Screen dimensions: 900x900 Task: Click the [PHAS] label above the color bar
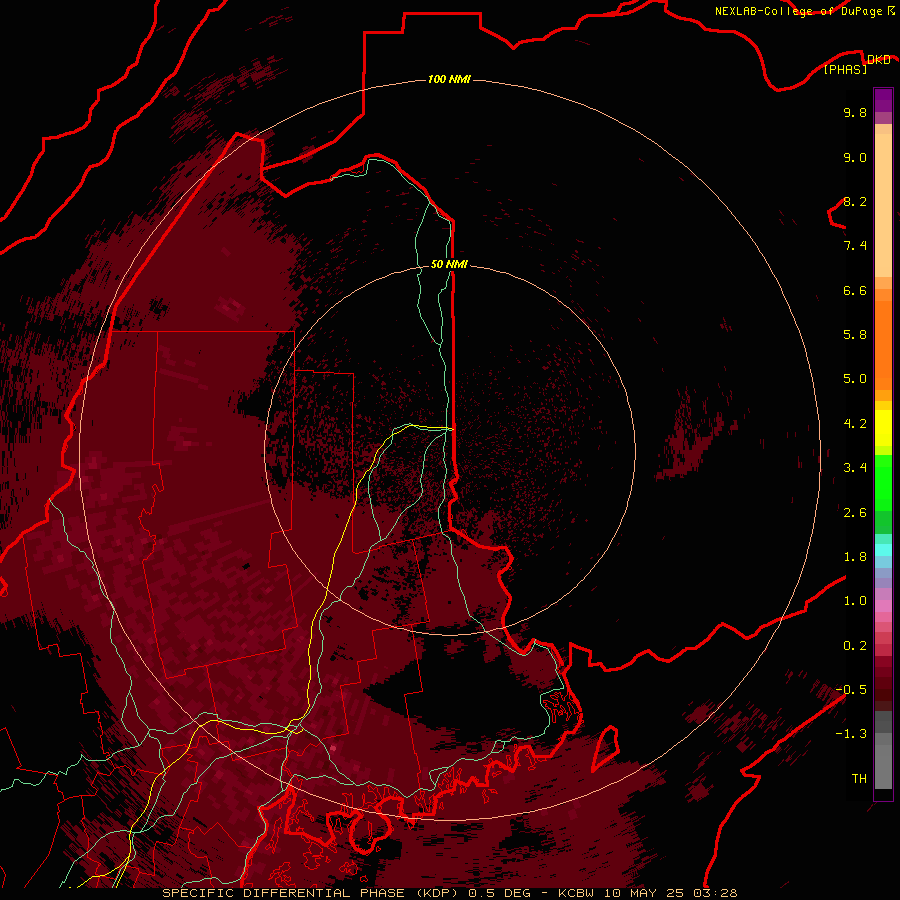(845, 69)
